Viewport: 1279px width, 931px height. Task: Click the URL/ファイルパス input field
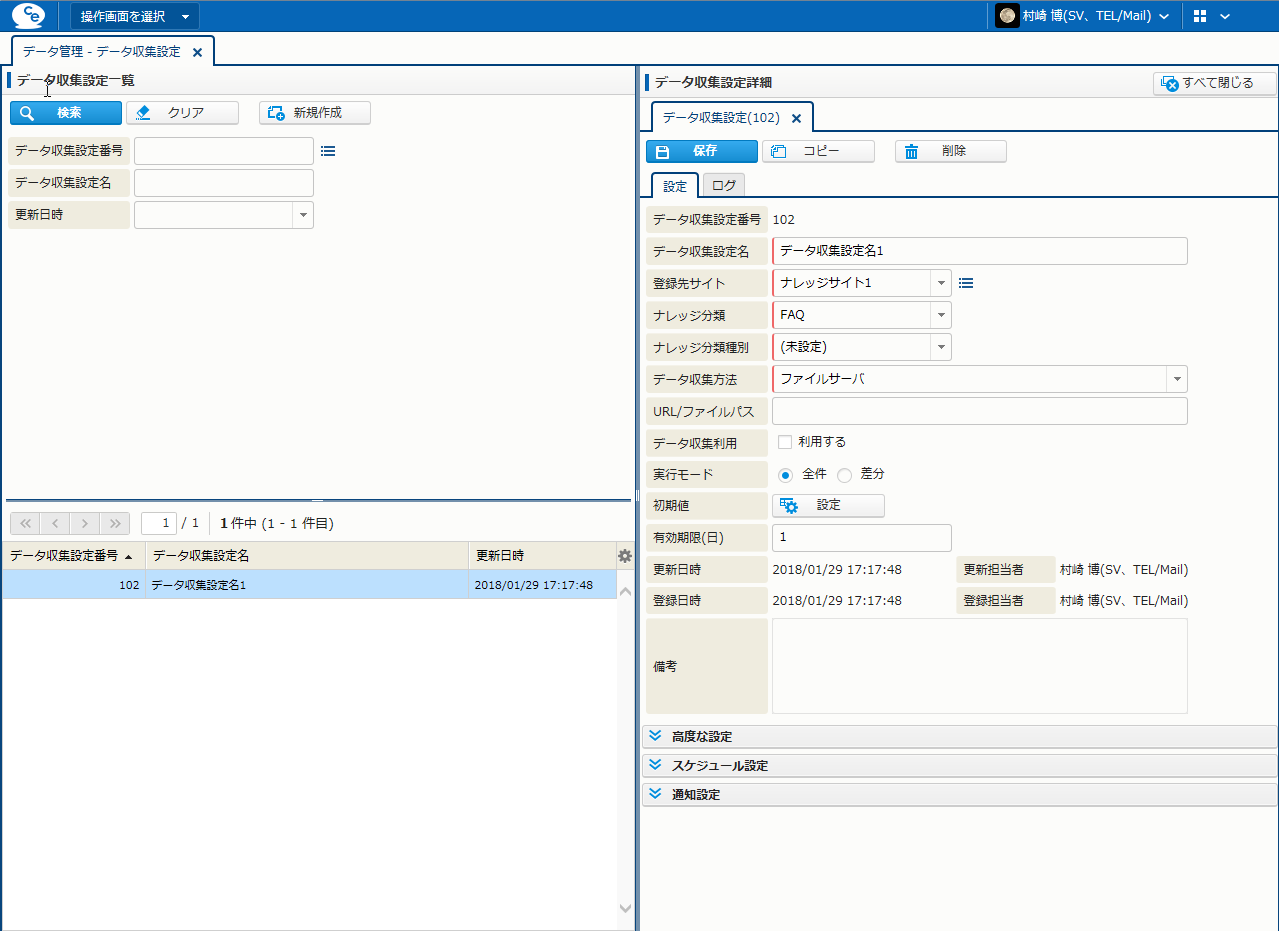tap(979, 411)
